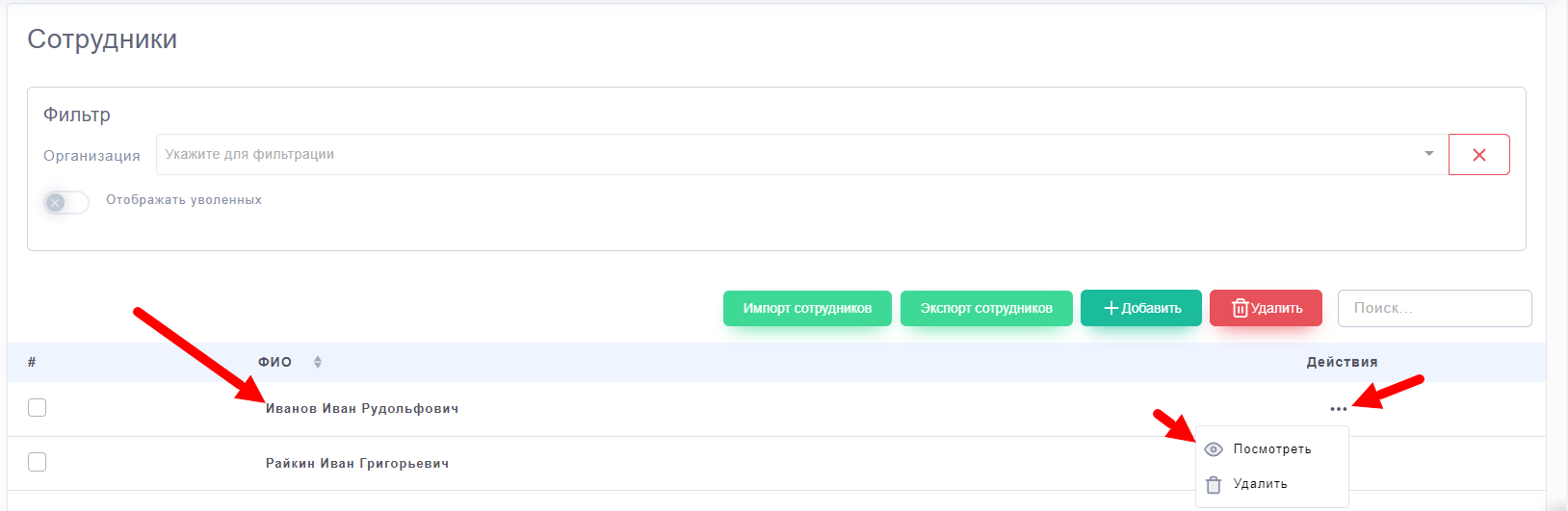Toggle the Отображать уволенных switch
The image size is (1568, 511).
pyautogui.click(x=65, y=202)
